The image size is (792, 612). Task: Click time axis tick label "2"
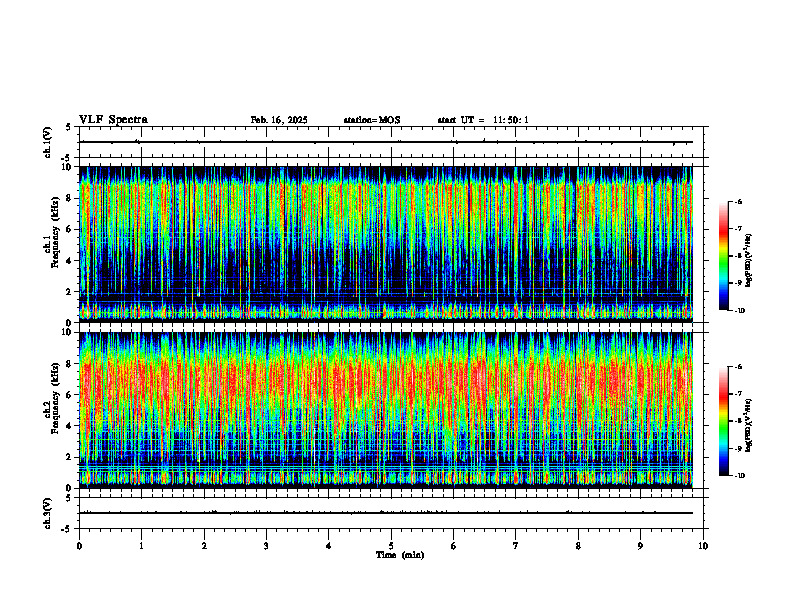pos(204,546)
